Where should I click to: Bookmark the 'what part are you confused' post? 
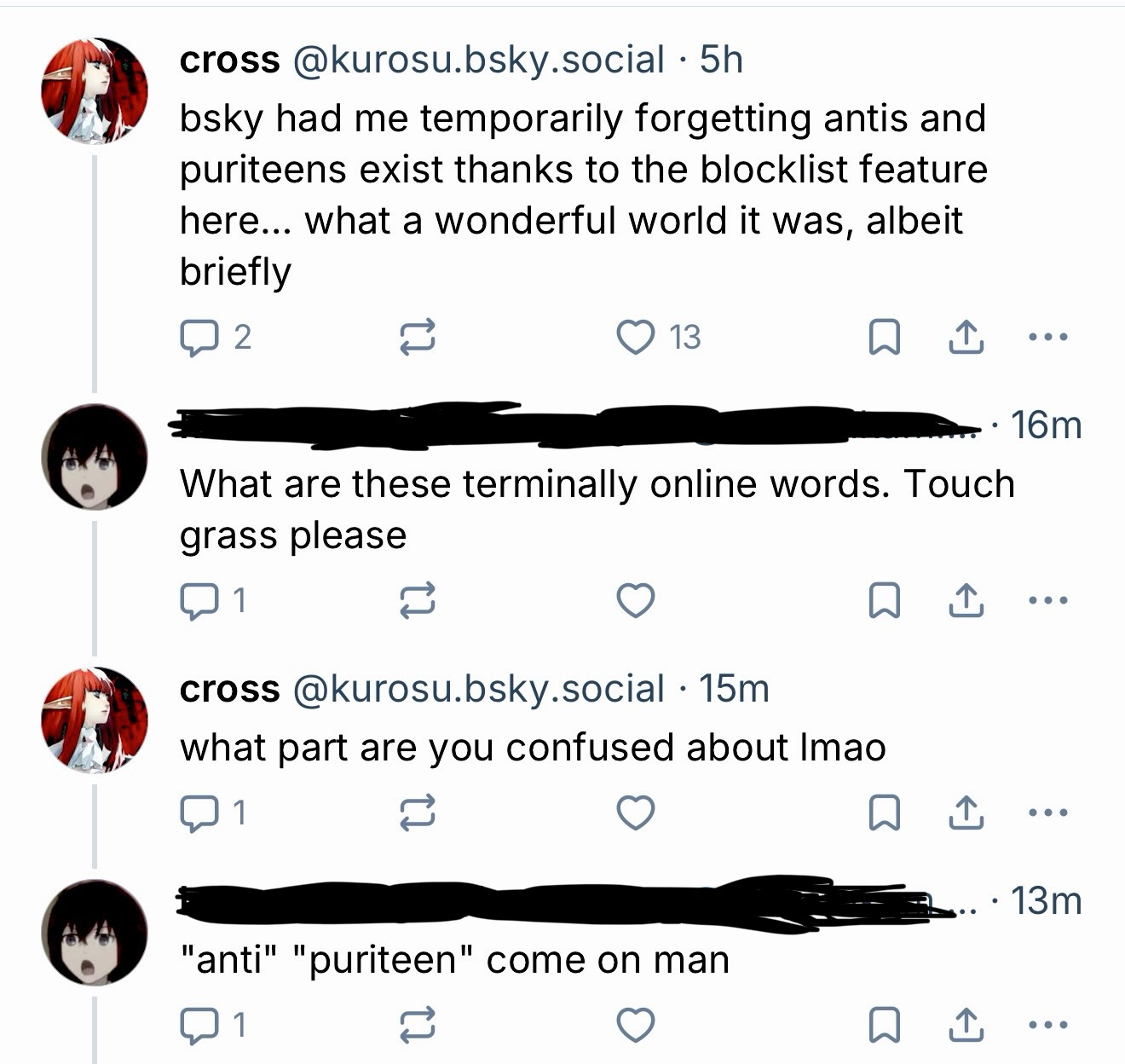pos(884,812)
